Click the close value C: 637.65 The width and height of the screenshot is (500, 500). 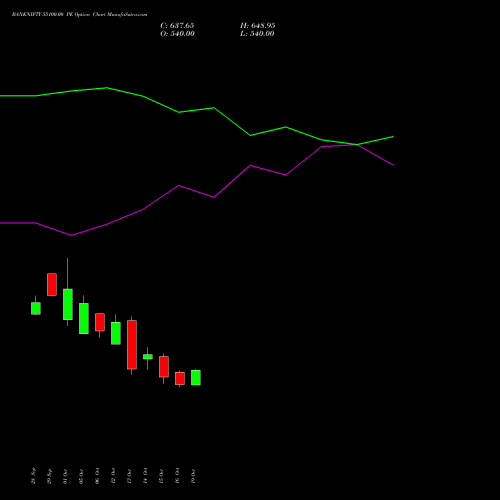[x=177, y=26]
